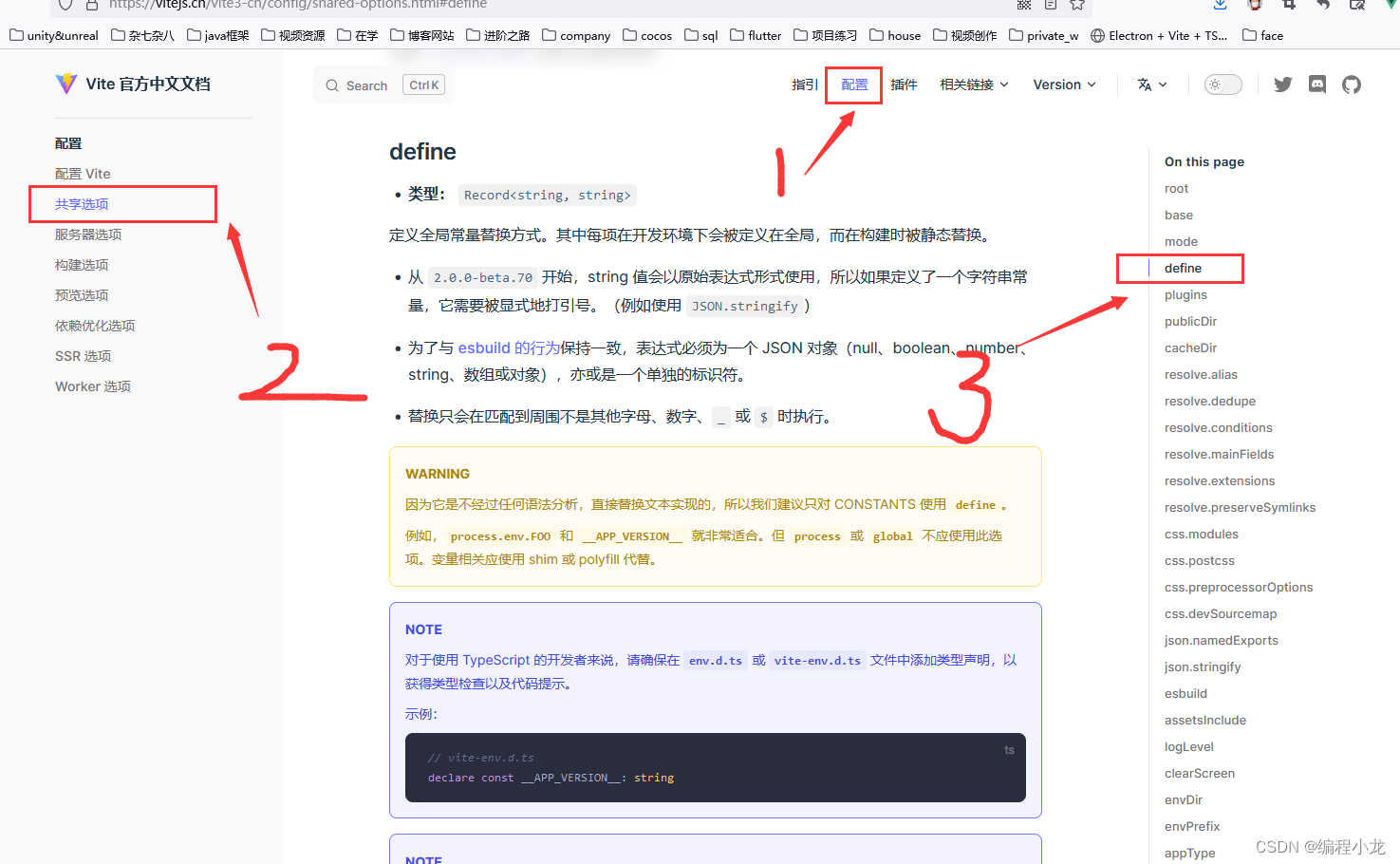Open the Discord chat icon
This screenshot has height=864, width=1400.
coord(1317,85)
